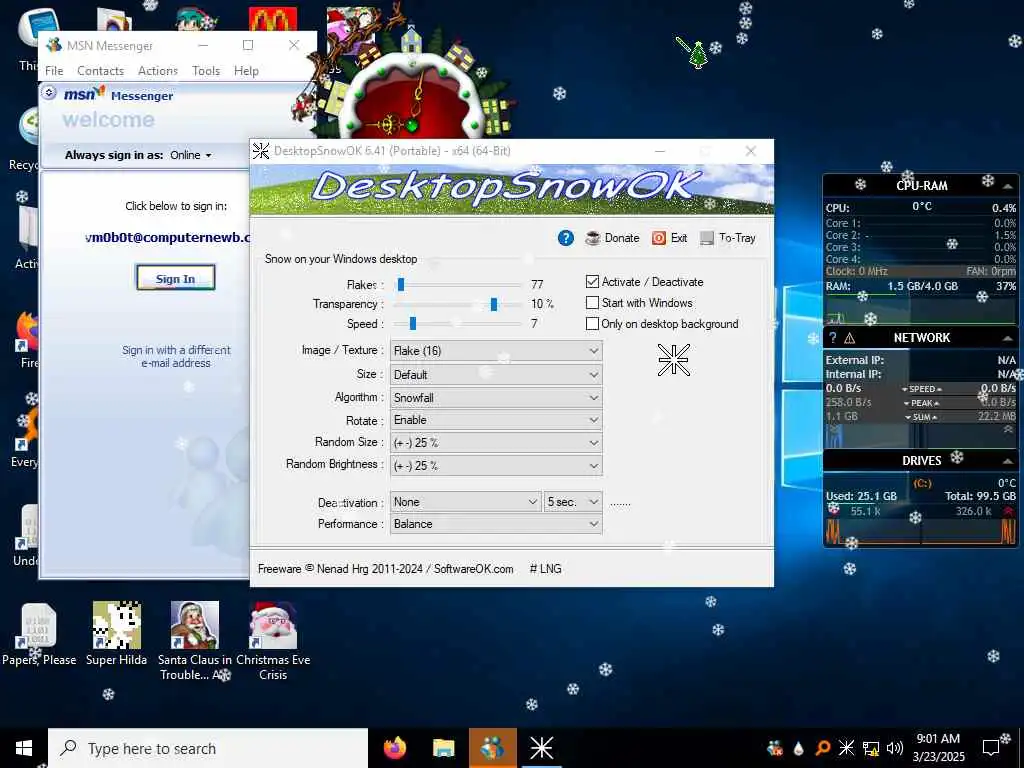Screen dimensions: 1024x768
Task: Click the To-Tray label
Action: pos(737,238)
